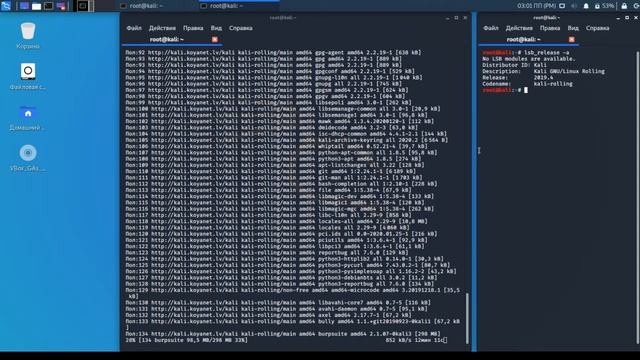Click the fourth panel launcher icon
Screen dimensions: 640x360
[61, 6]
